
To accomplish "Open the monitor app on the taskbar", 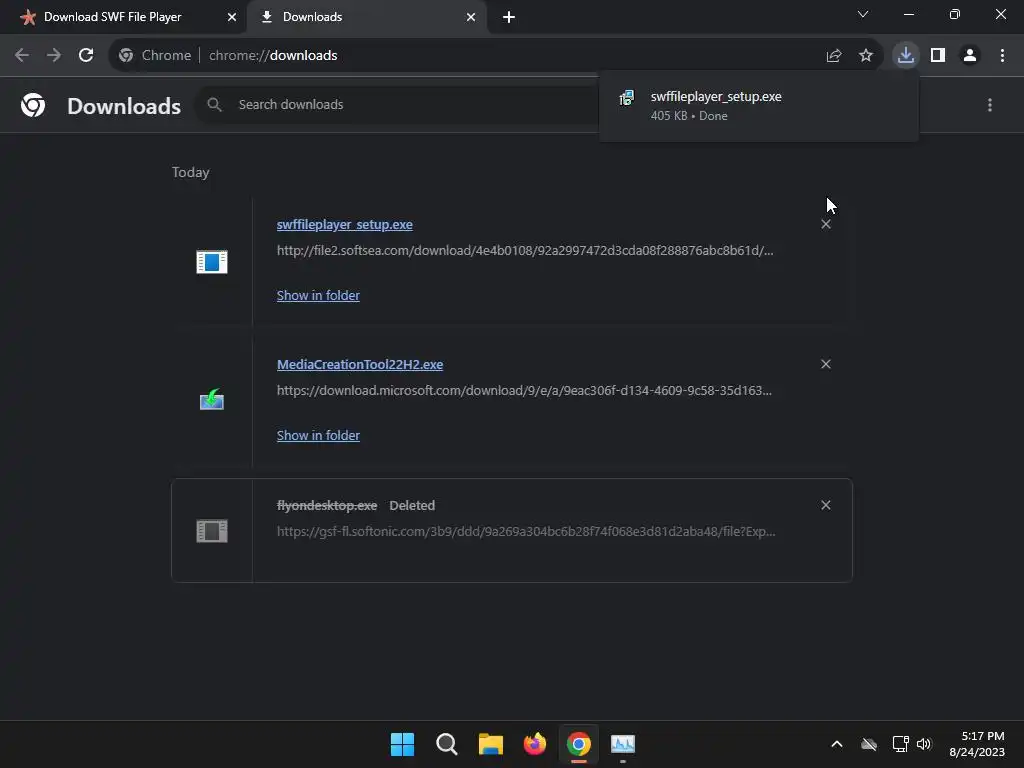I will pos(623,744).
